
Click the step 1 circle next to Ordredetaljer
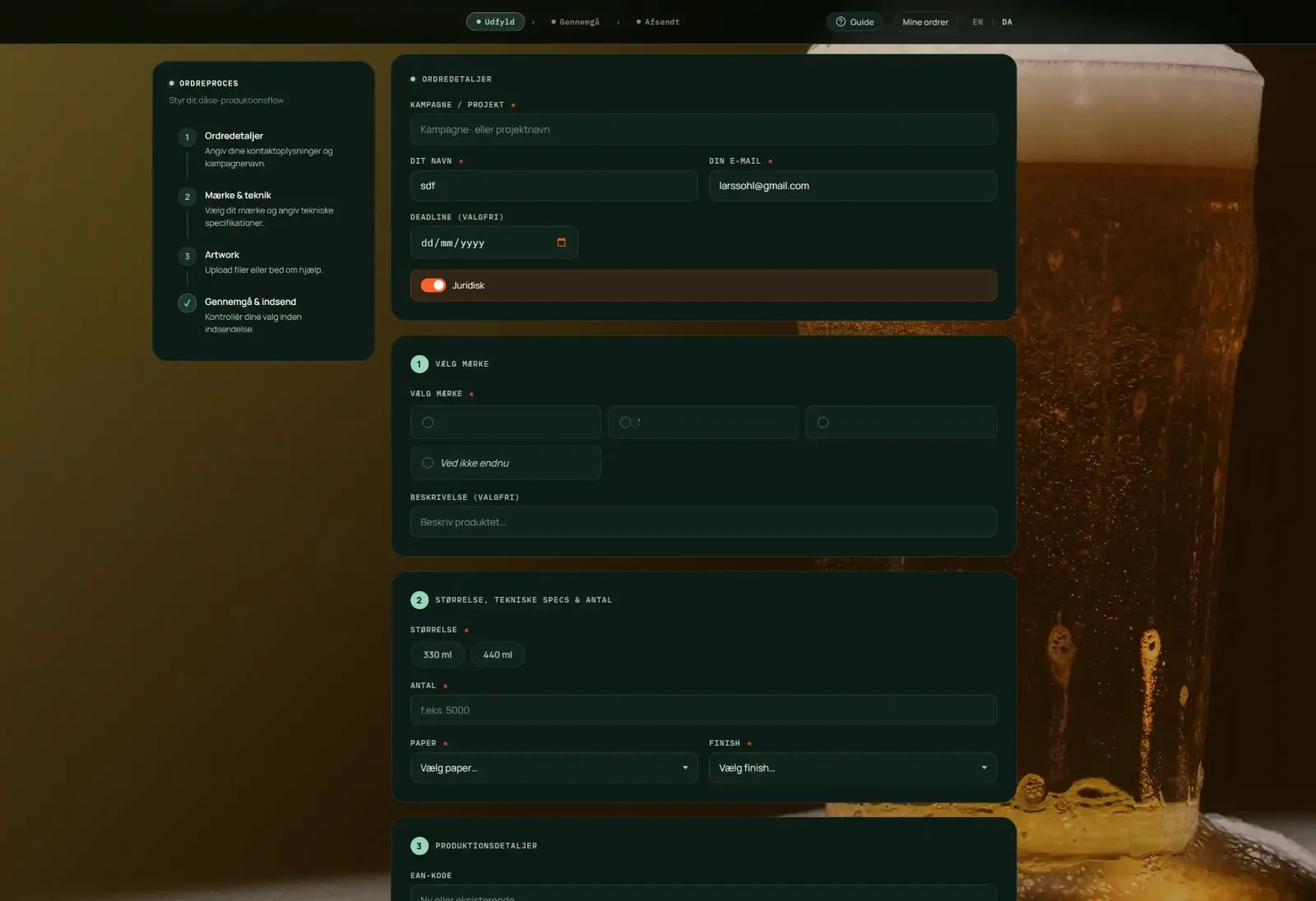pos(188,137)
